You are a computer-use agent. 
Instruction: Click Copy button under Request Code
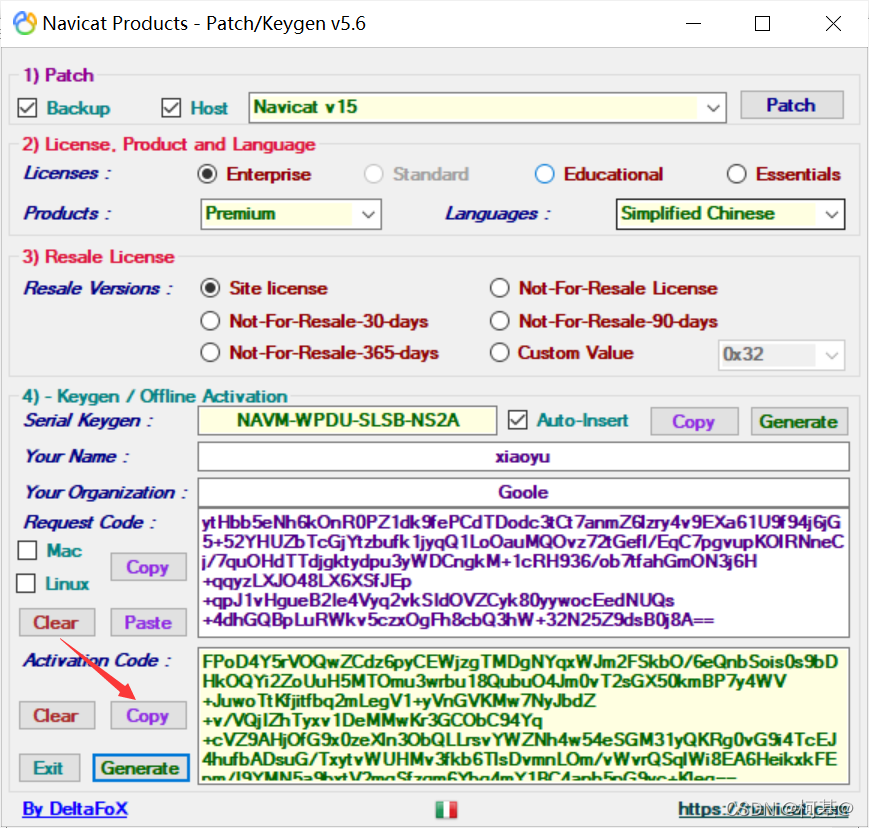pos(148,567)
